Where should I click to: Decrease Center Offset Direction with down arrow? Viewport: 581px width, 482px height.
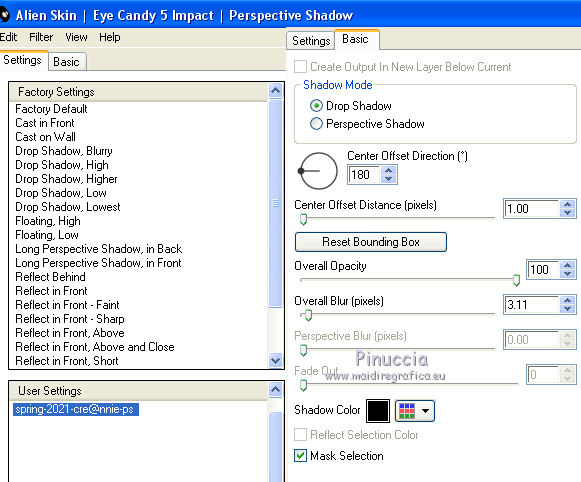pyautogui.click(x=388, y=179)
